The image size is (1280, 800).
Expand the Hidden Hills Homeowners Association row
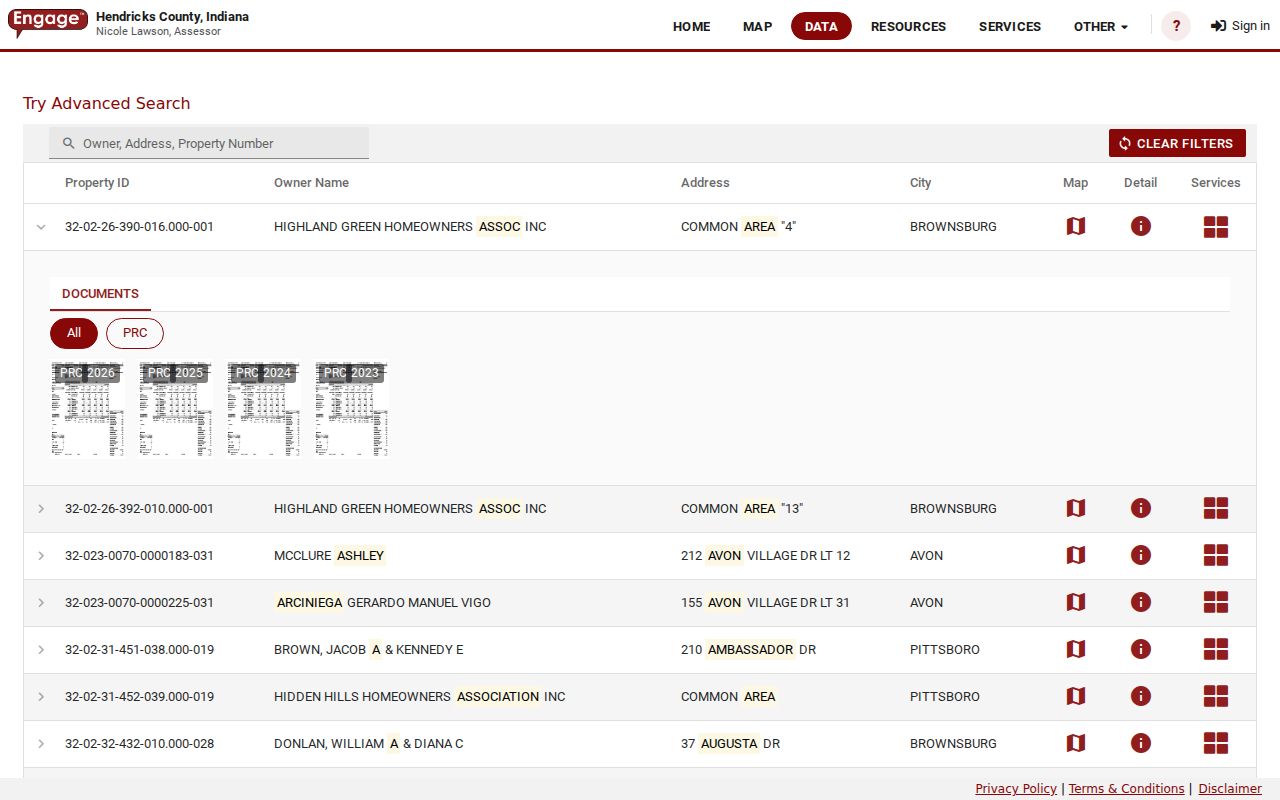tap(41, 697)
